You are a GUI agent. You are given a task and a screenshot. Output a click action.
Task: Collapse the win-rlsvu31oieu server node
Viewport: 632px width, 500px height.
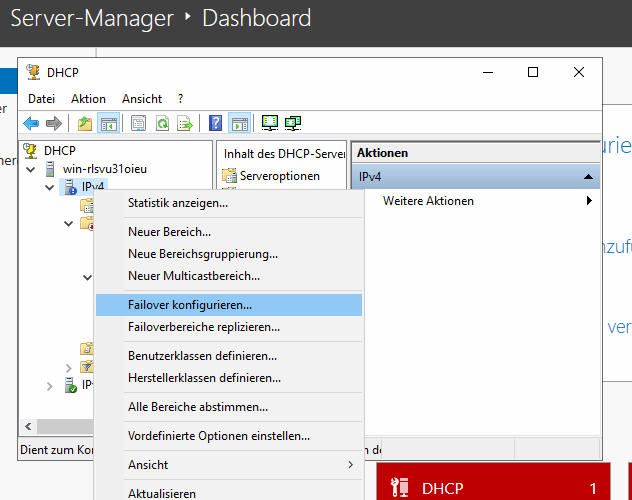point(30,170)
